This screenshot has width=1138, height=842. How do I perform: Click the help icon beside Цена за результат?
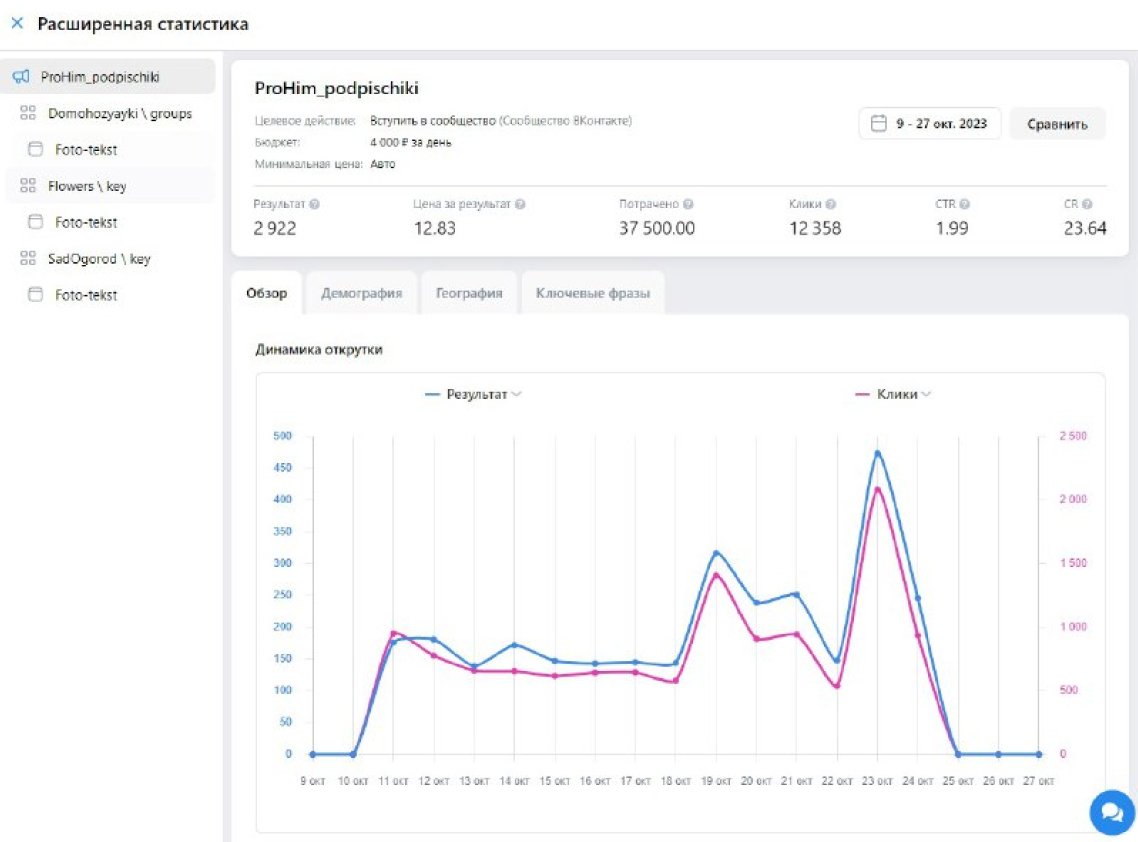click(x=520, y=204)
